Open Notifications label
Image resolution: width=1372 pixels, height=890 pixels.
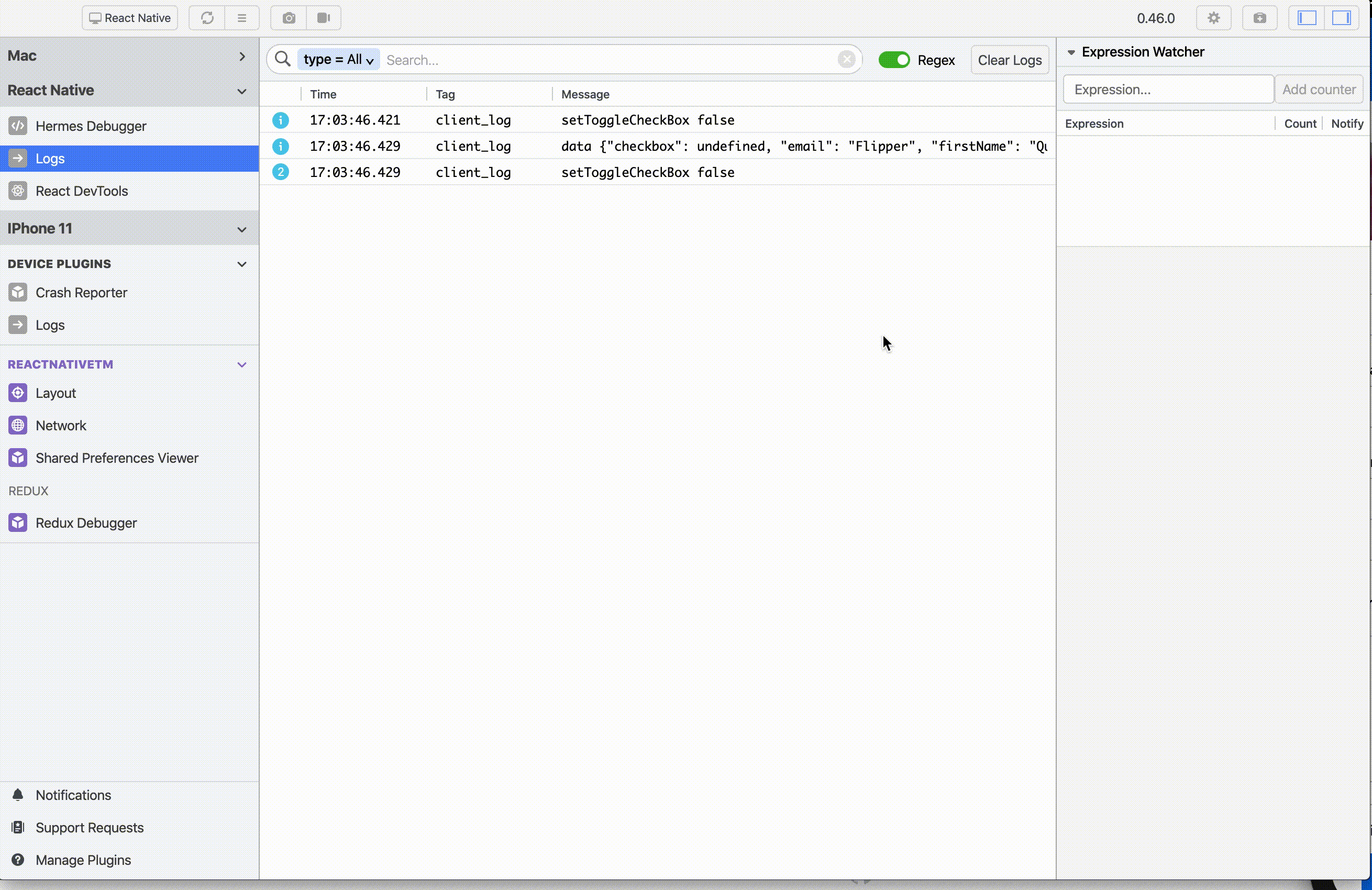point(73,795)
